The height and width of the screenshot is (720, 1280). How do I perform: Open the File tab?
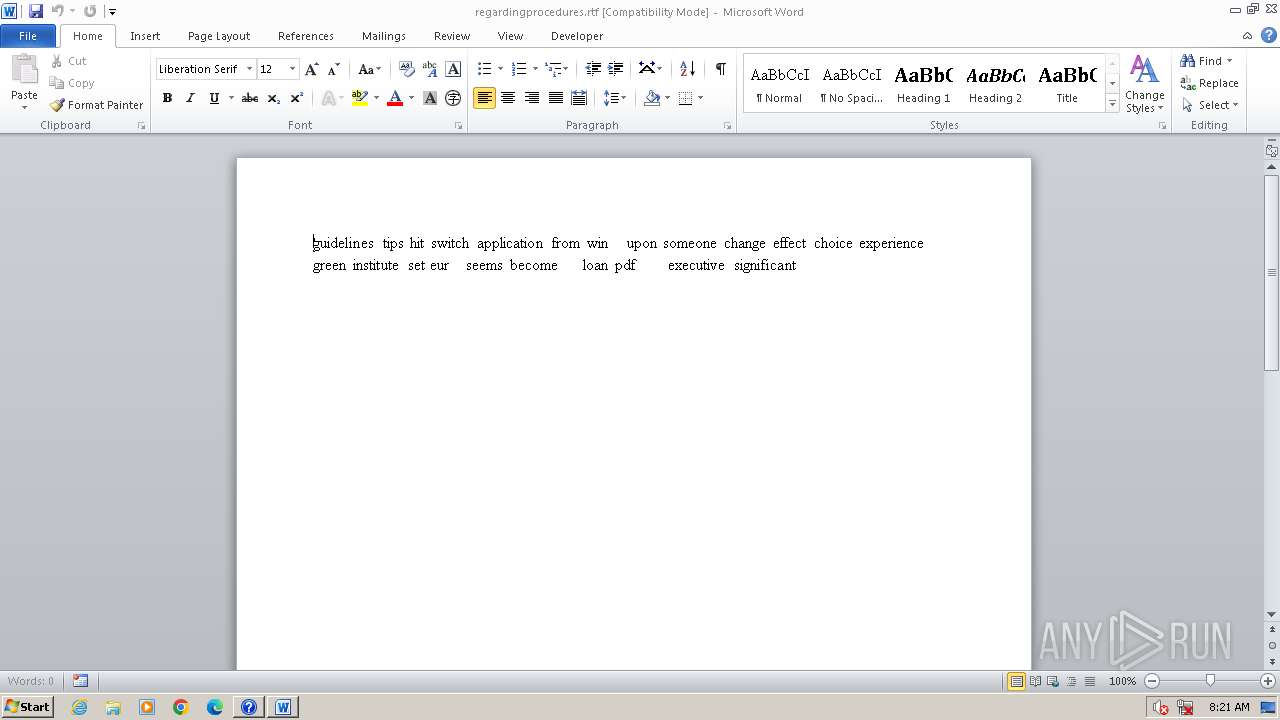point(28,36)
